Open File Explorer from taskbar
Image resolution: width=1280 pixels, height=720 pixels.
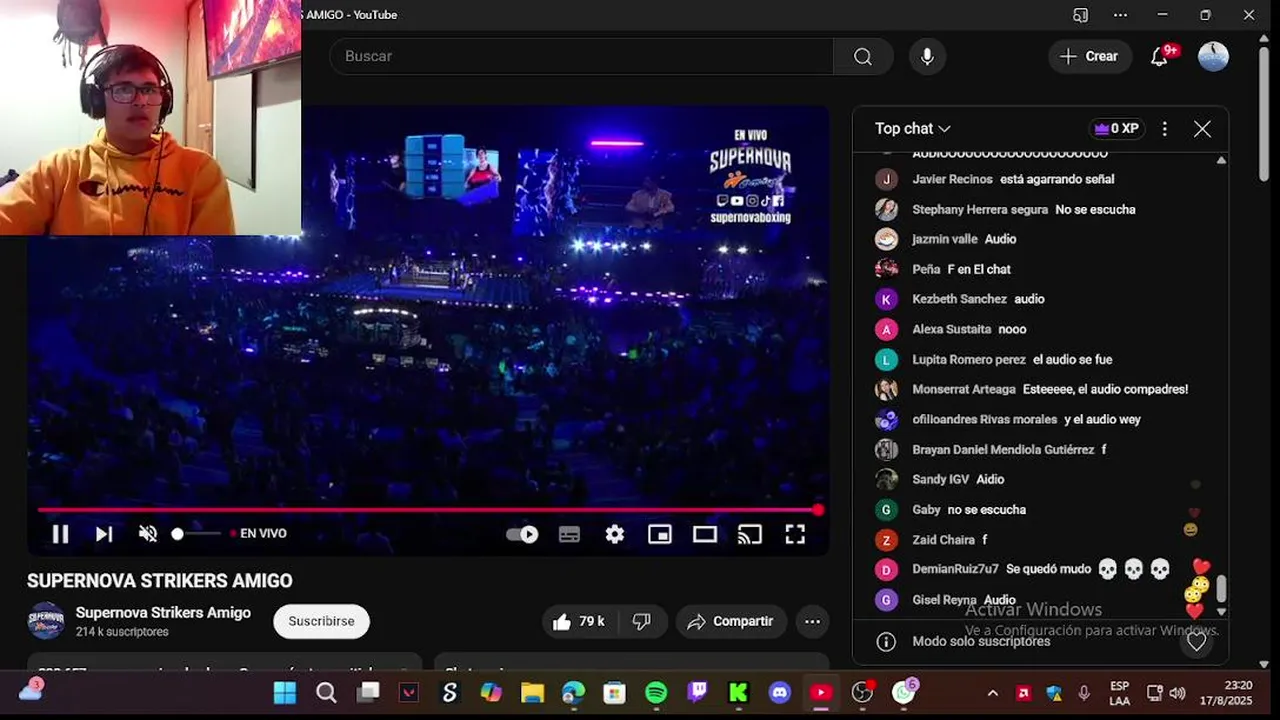(532, 693)
